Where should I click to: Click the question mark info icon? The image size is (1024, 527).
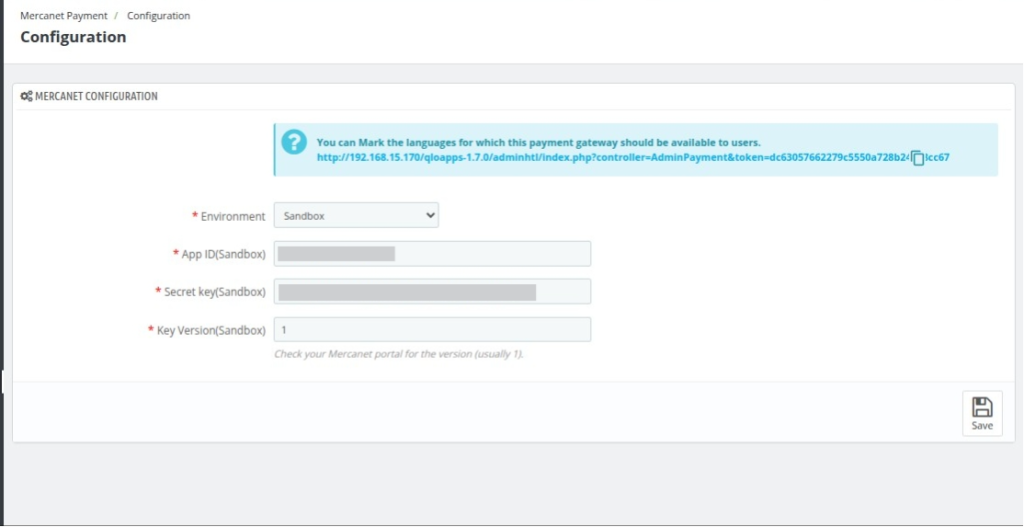295,142
